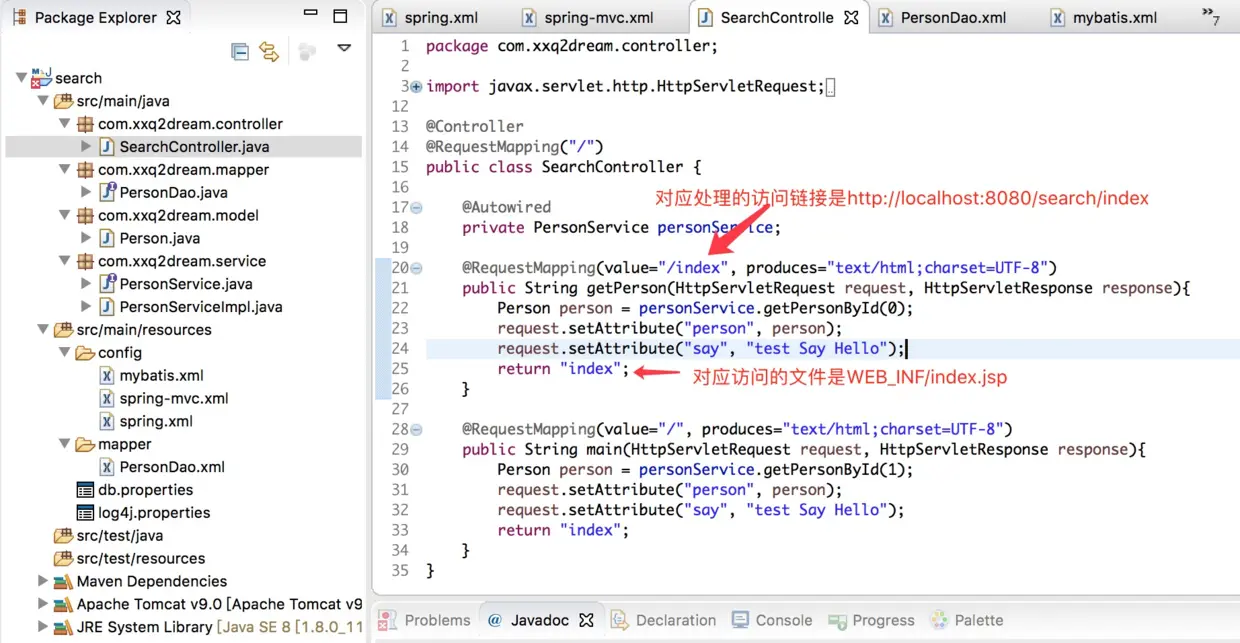
Task: Select PersonDao.java file icon
Action: pos(107,192)
